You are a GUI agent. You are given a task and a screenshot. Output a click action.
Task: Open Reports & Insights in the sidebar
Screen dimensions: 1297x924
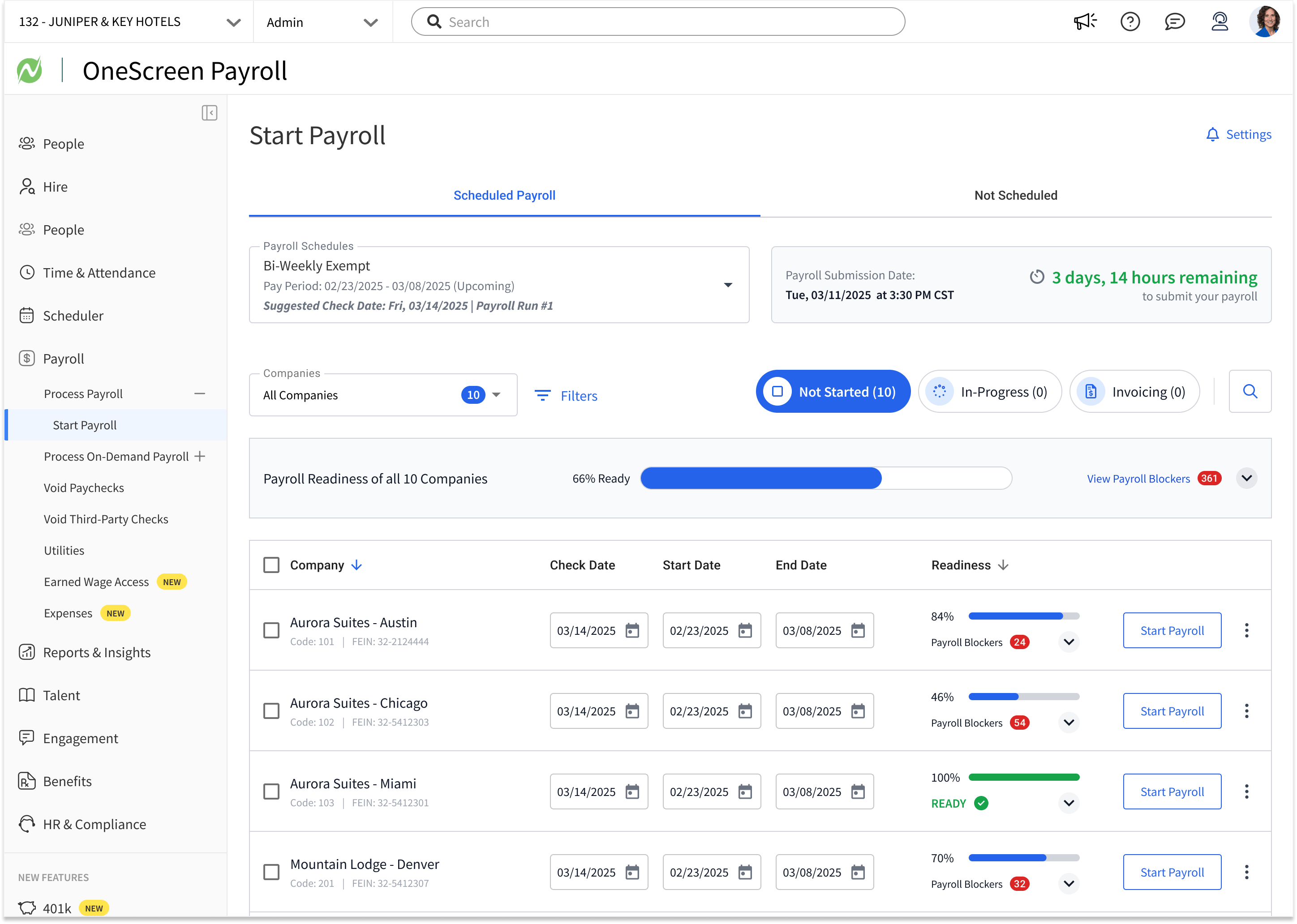pyautogui.click(x=97, y=653)
